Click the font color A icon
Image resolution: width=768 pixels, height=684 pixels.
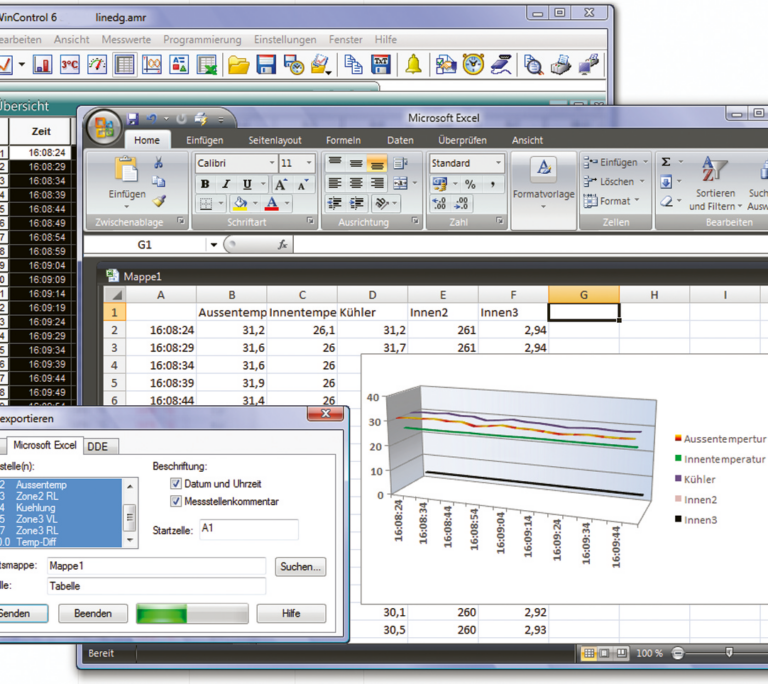tap(272, 203)
